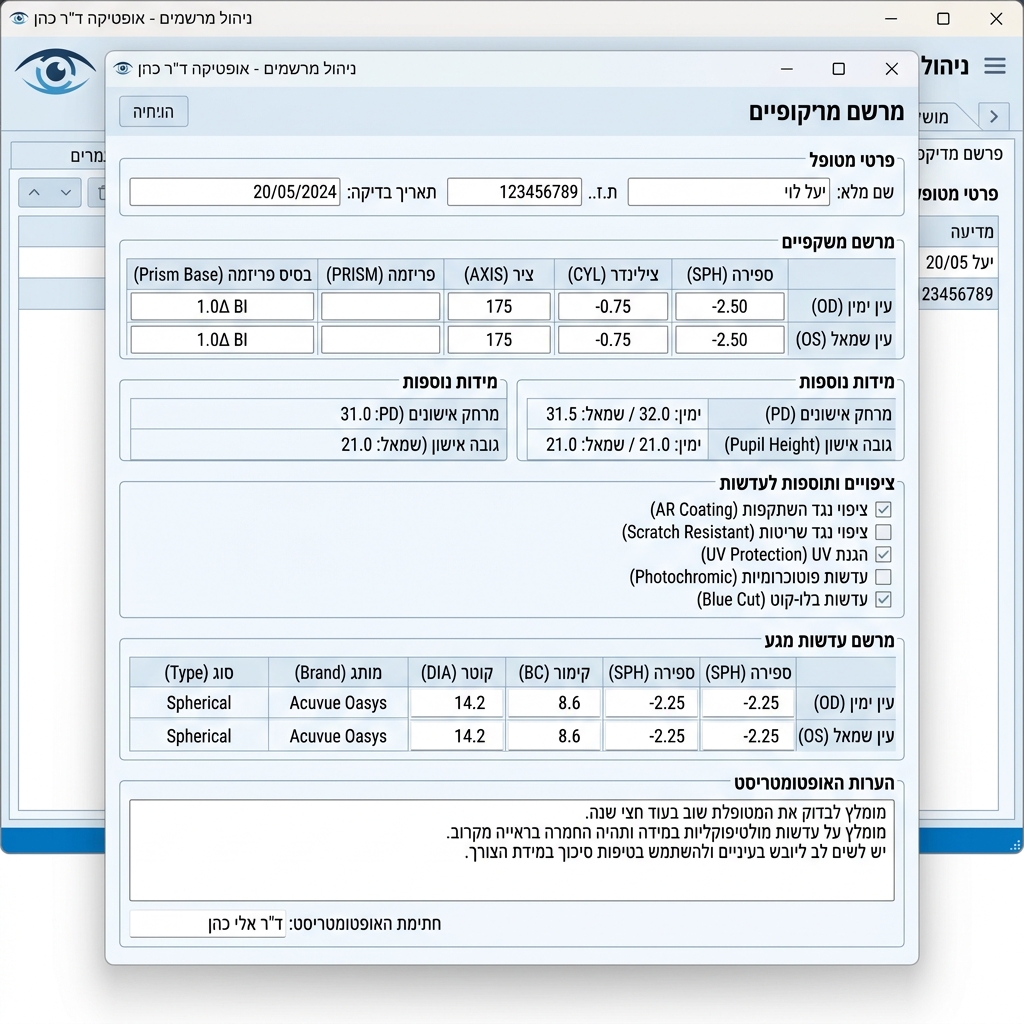Click the row reading מרחק אישונים (PD: 31.0
The image size is (1024, 1024).
pyautogui.click(x=318, y=414)
